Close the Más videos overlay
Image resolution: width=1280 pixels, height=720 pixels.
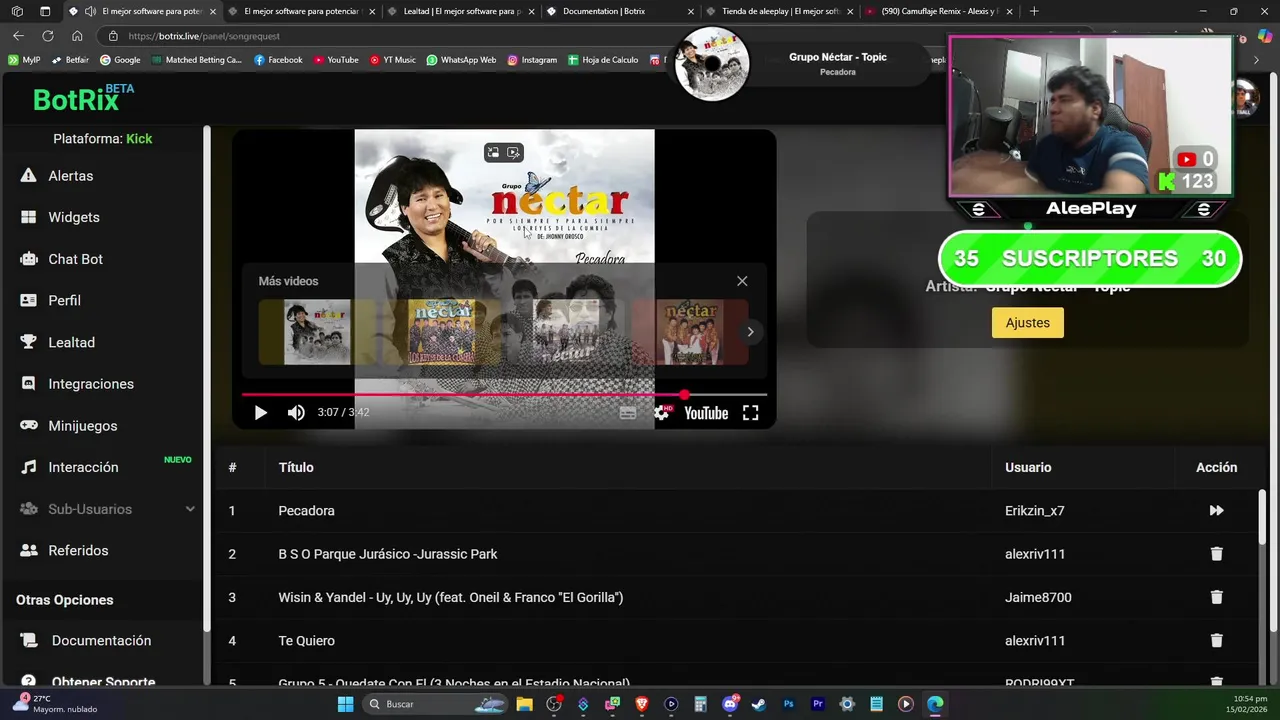coord(742,281)
